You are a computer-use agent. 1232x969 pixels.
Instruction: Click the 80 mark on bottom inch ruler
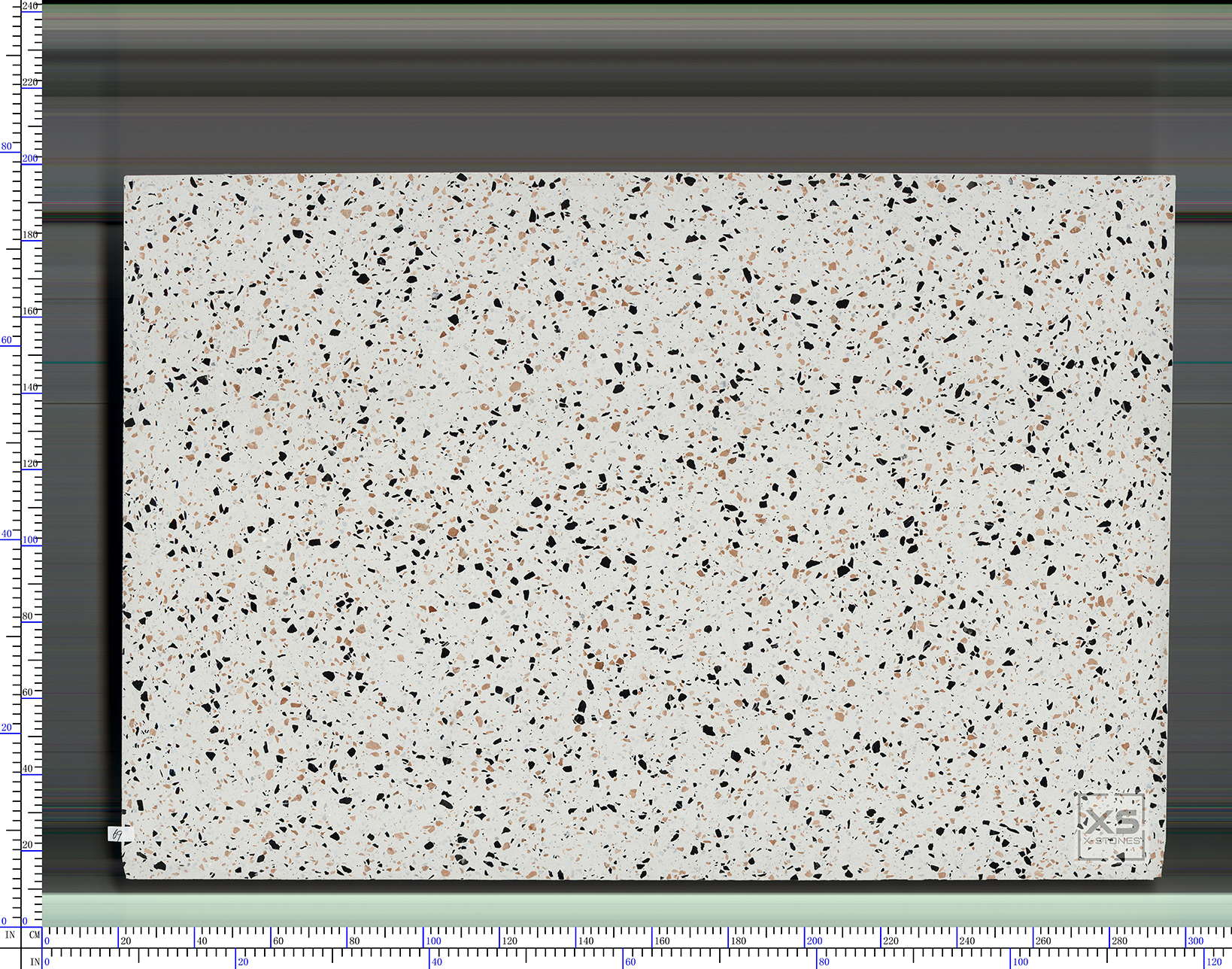click(x=824, y=961)
